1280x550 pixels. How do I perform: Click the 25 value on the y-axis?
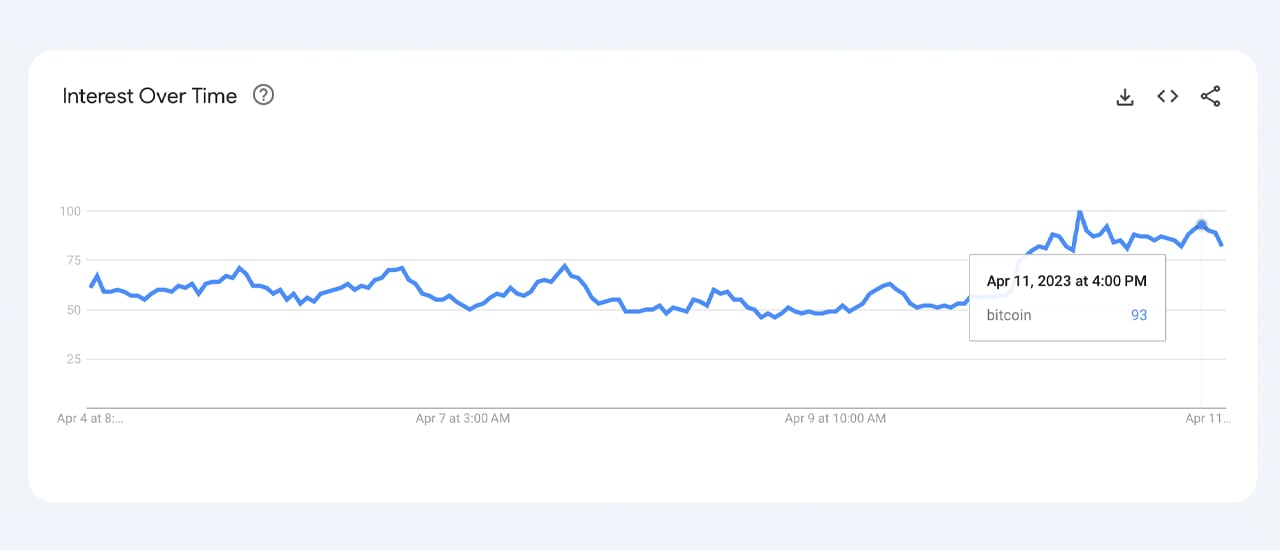[x=72, y=358]
